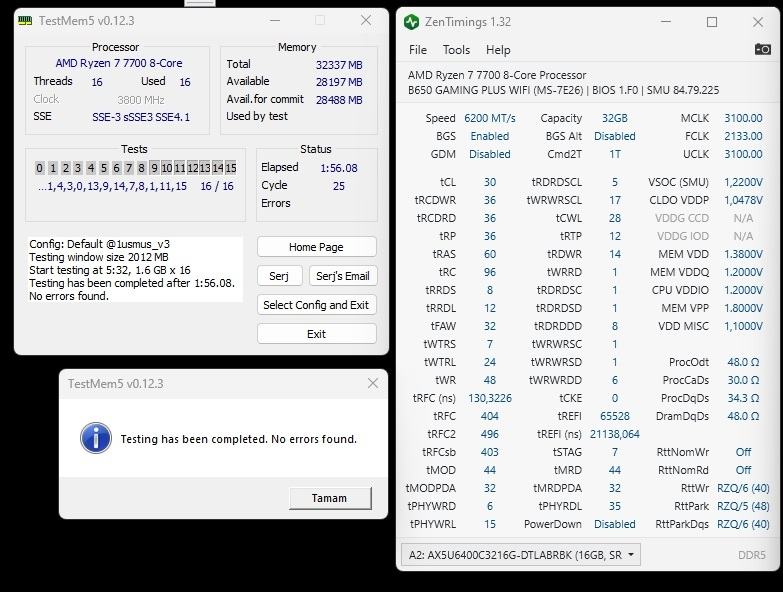Click the Total memory 32337 MB

(339, 65)
